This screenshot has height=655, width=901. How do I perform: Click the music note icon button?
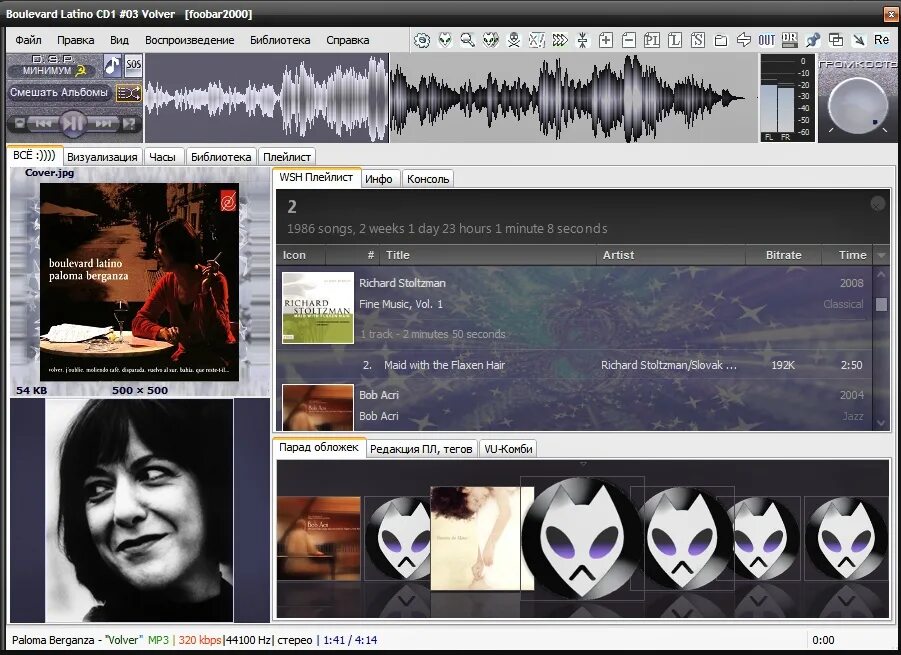point(113,66)
